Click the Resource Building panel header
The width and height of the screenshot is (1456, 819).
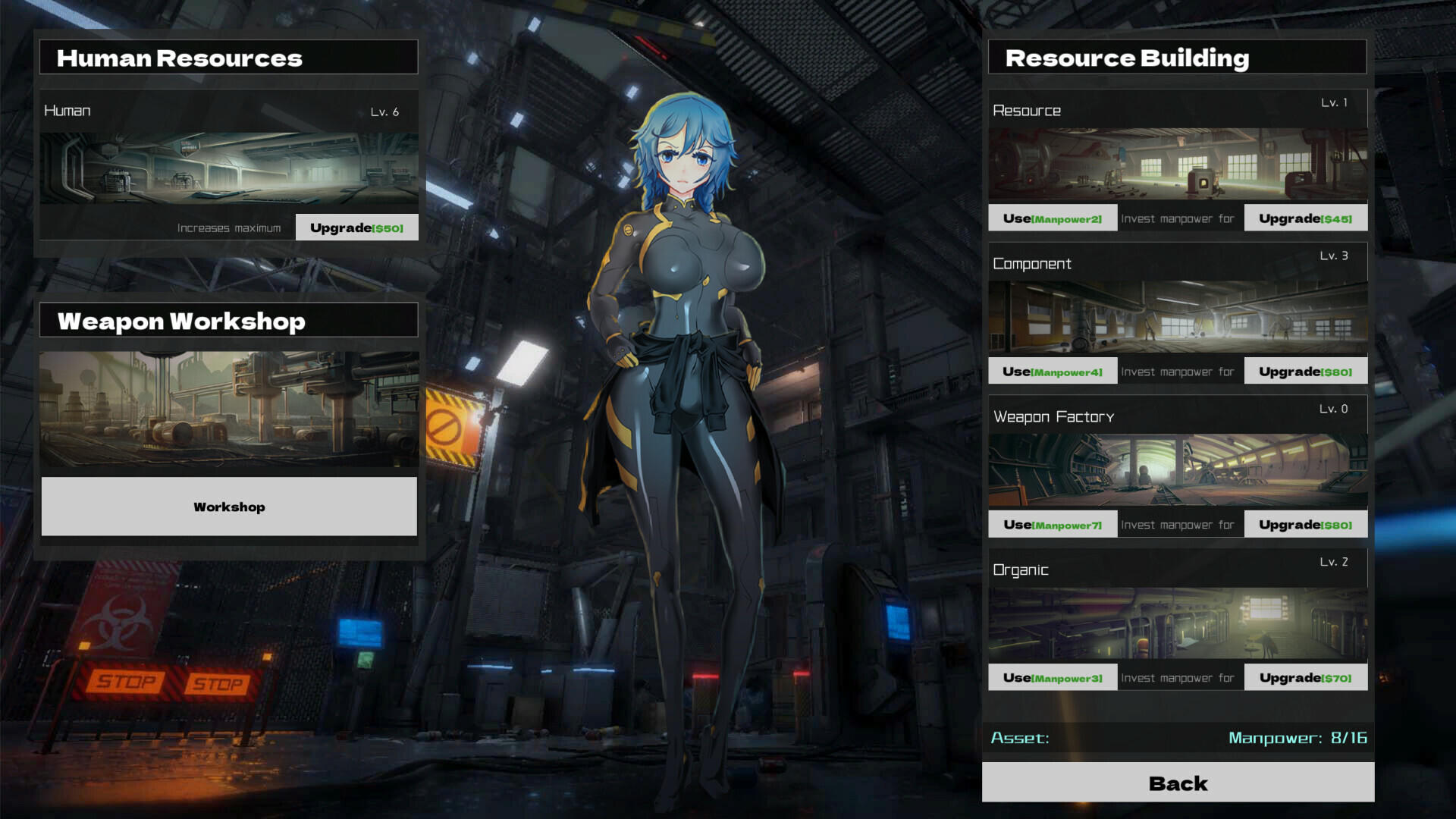(1178, 57)
